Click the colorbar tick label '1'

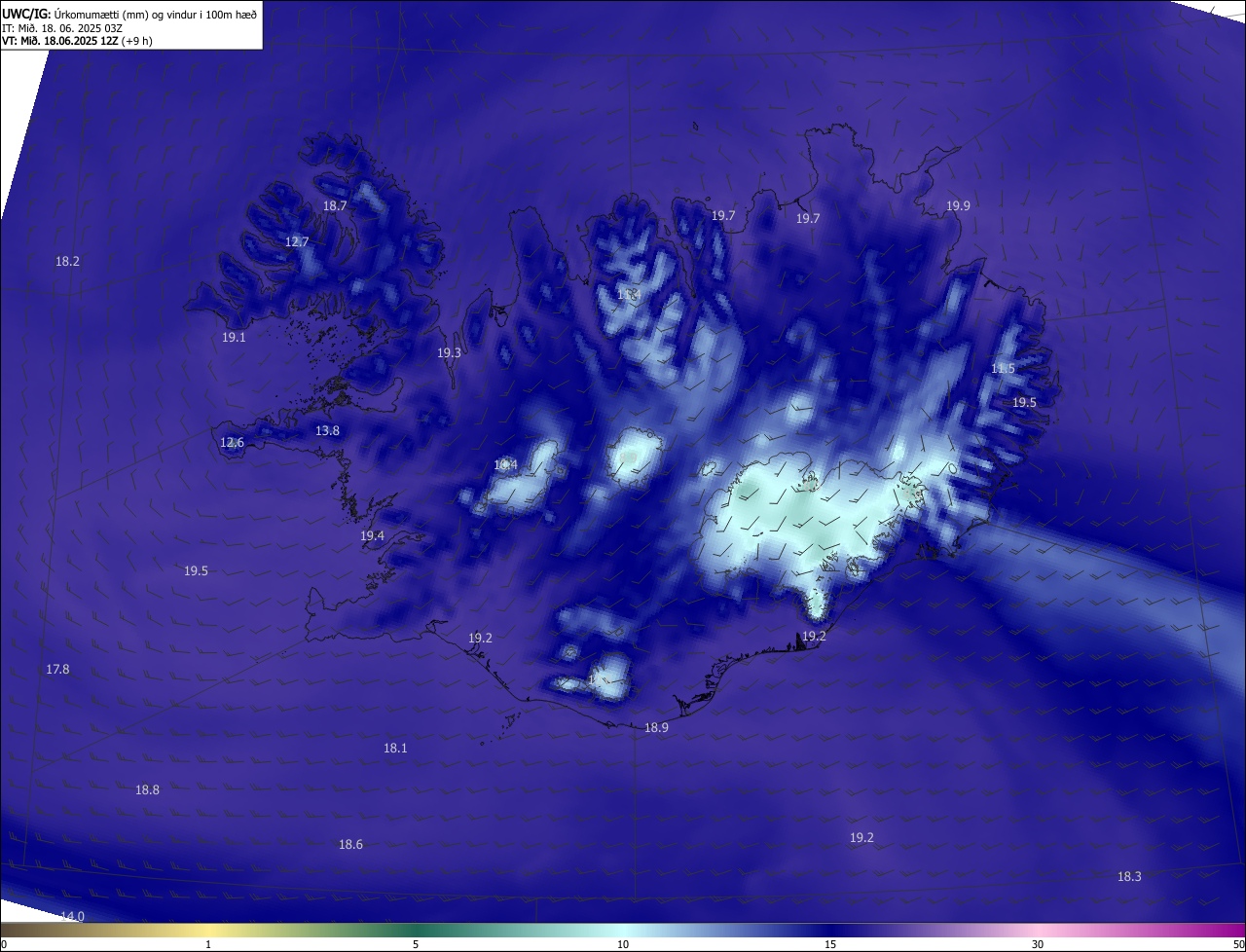click(208, 944)
